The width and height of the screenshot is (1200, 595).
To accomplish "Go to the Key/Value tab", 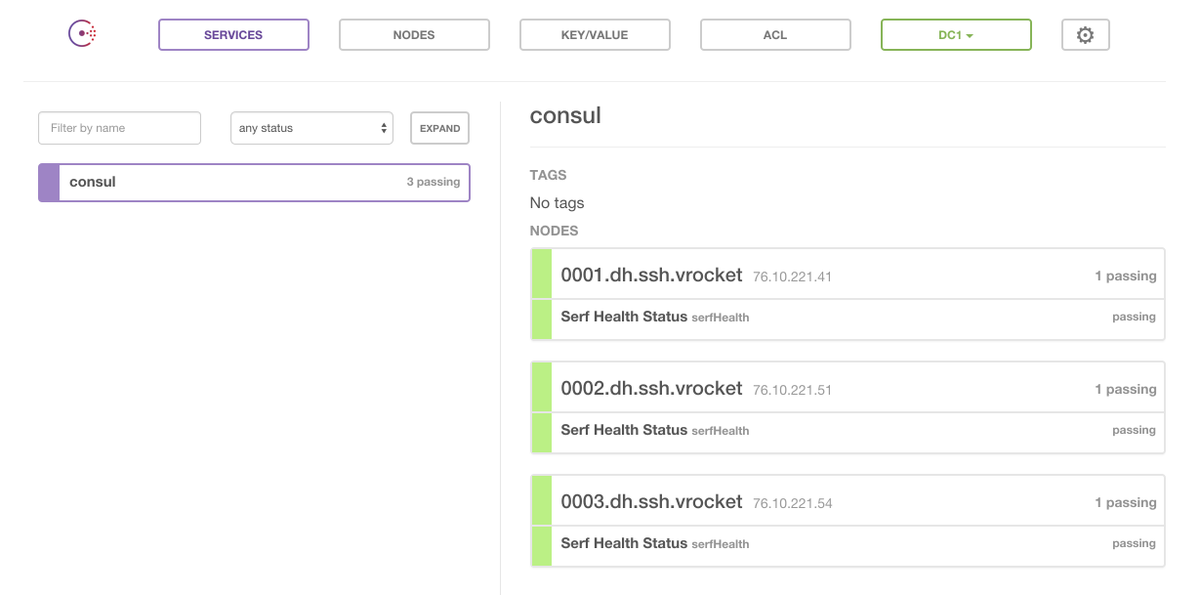I will pyautogui.click(x=594, y=35).
